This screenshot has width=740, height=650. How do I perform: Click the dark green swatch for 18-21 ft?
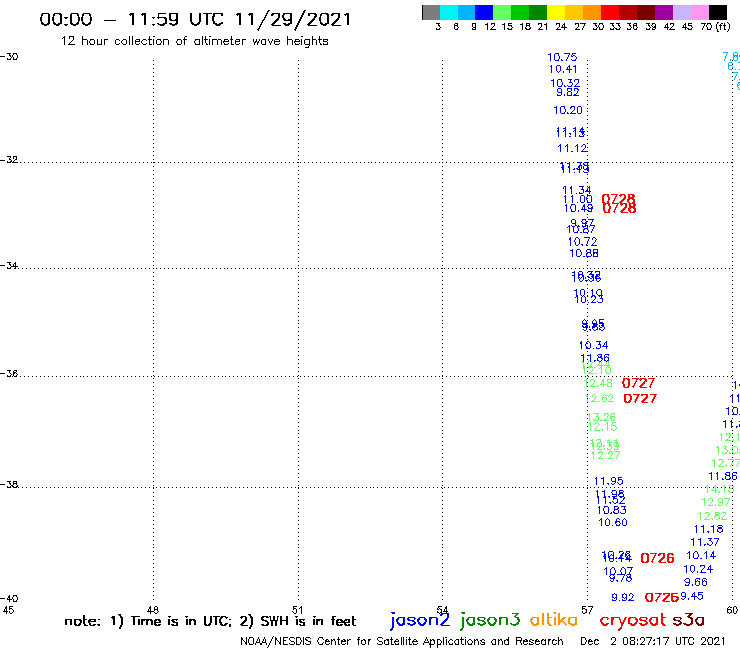(x=538, y=12)
